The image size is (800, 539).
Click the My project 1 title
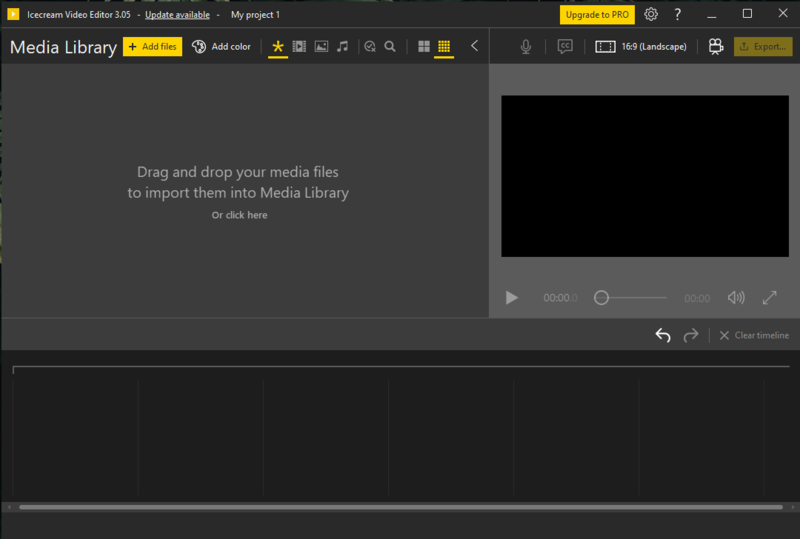[x=255, y=15]
